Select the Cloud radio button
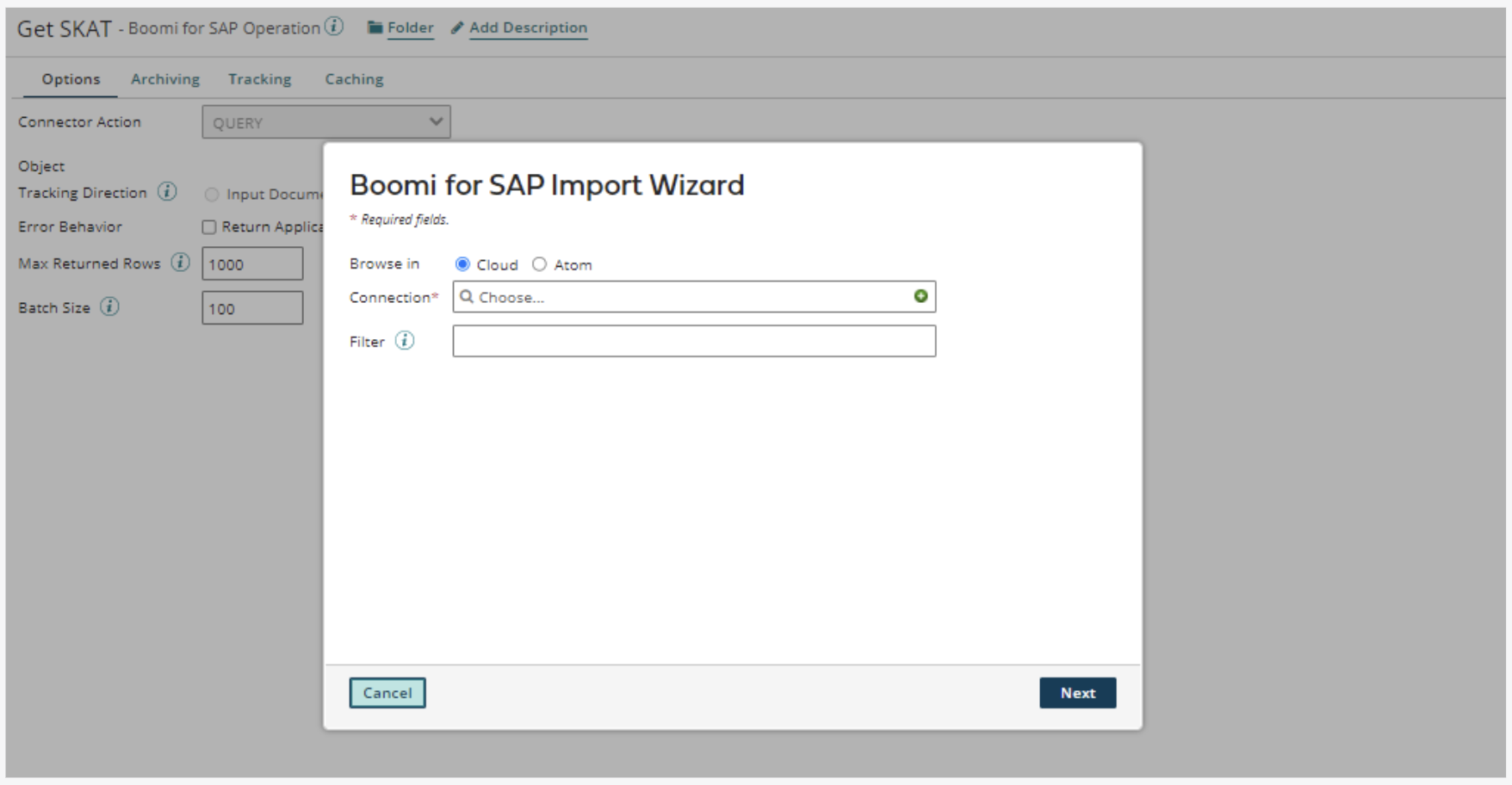Image resolution: width=1512 pixels, height=785 pixels. [x=462, y=264]
